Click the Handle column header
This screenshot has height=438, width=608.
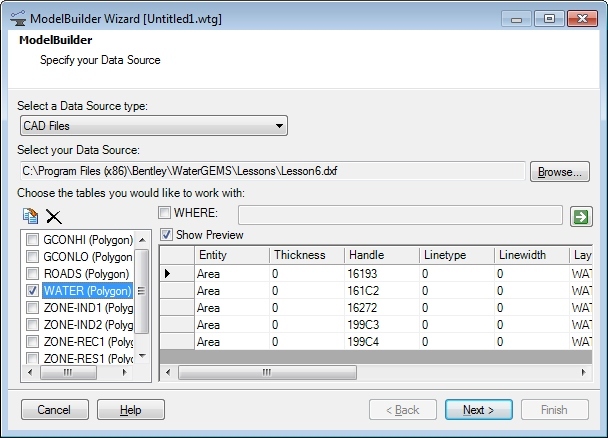click(382, 255)
